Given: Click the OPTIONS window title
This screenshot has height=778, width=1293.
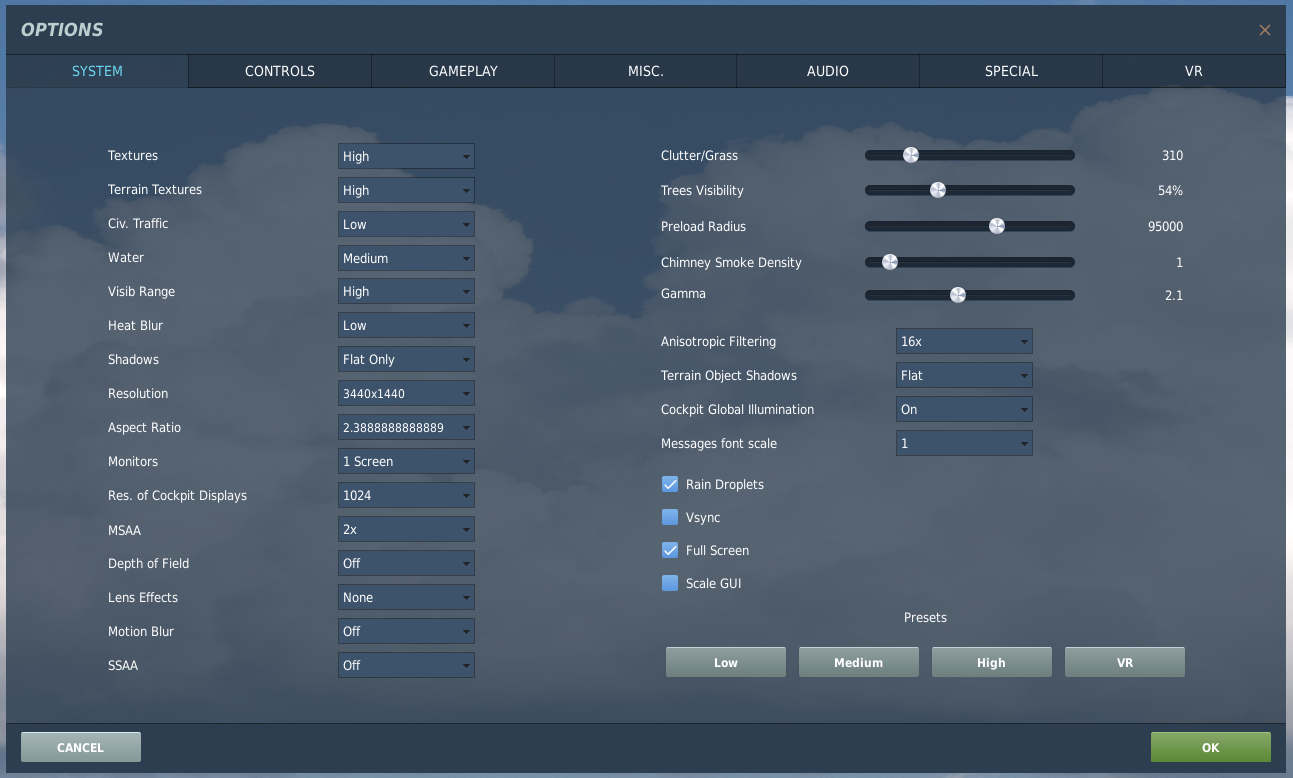Looking at the screenshot, I should click(x=62, y=30).
